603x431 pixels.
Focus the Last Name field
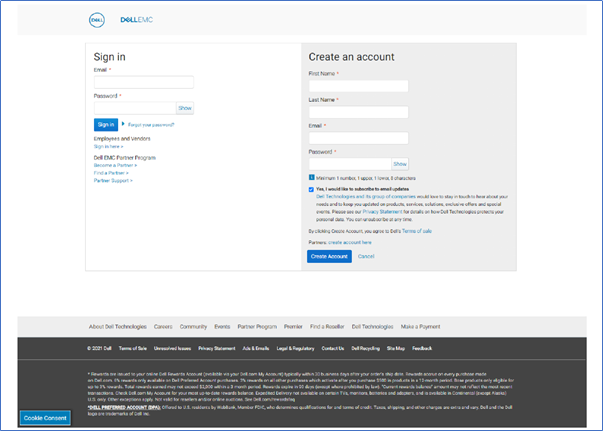pos(358,112)
